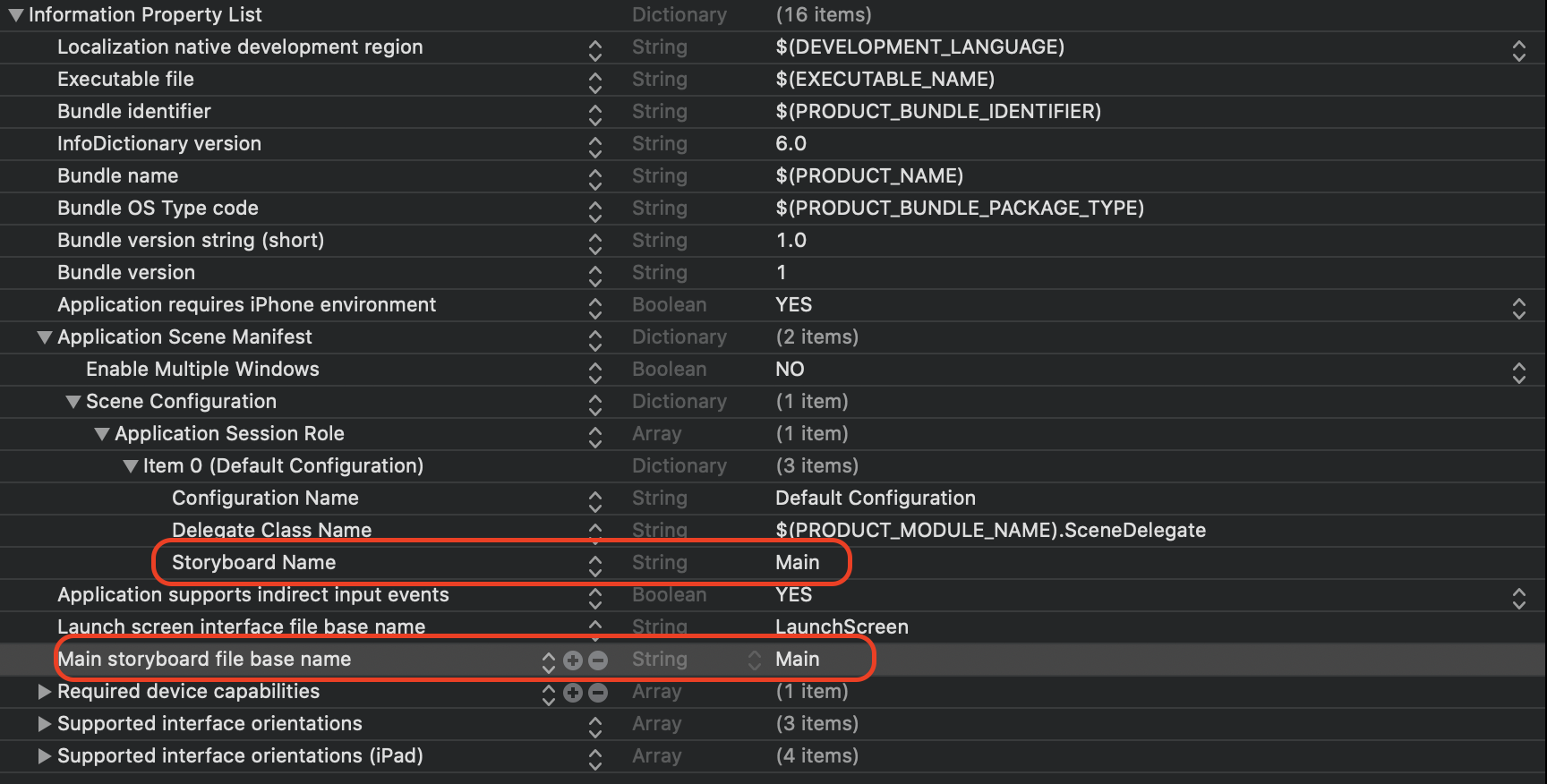Expand Required device capabilities array

tap(44, 692)
